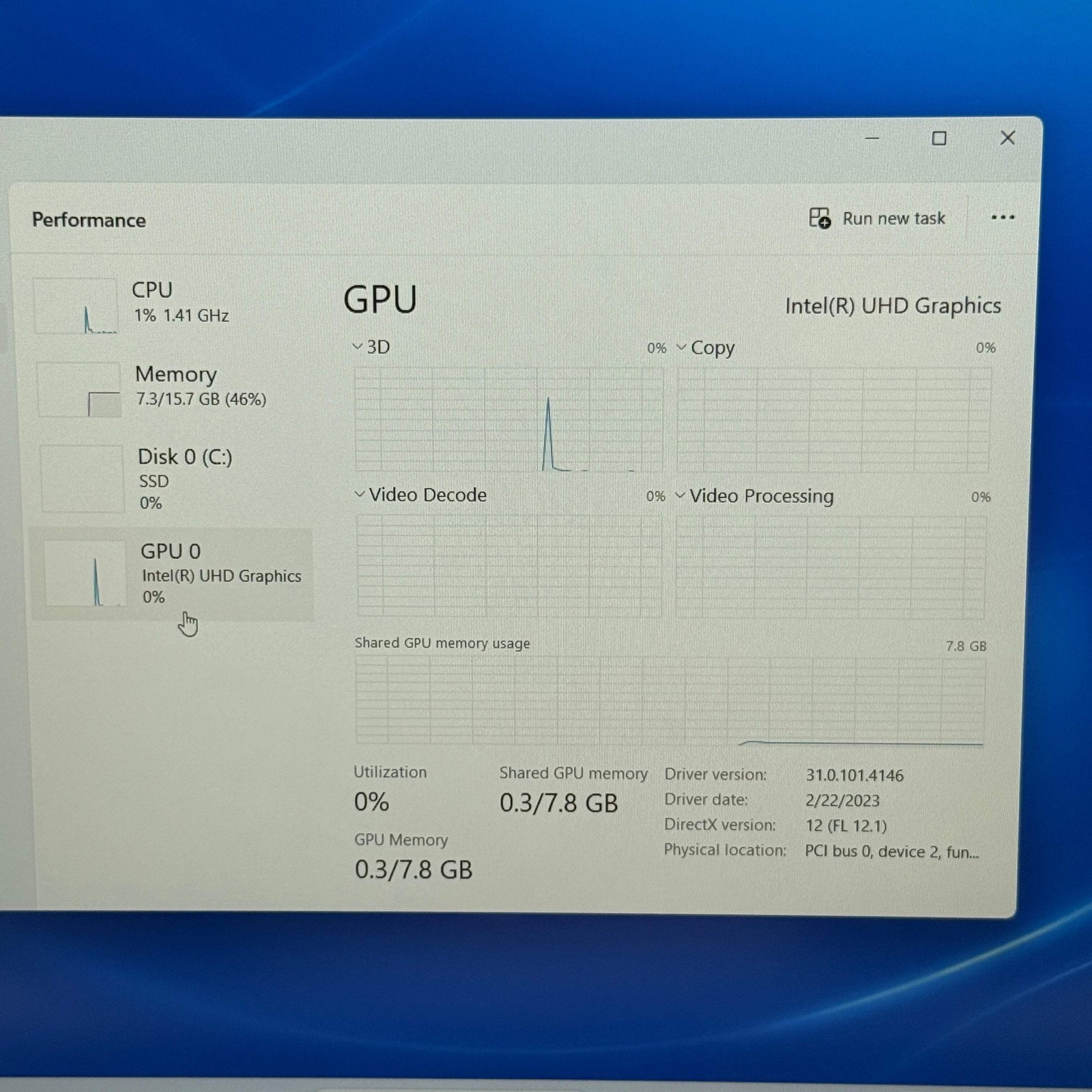Viewport: 1092px width, 1092px height.
Task: Click the Copy engine usage graph
Action: (x=833, y=420)
